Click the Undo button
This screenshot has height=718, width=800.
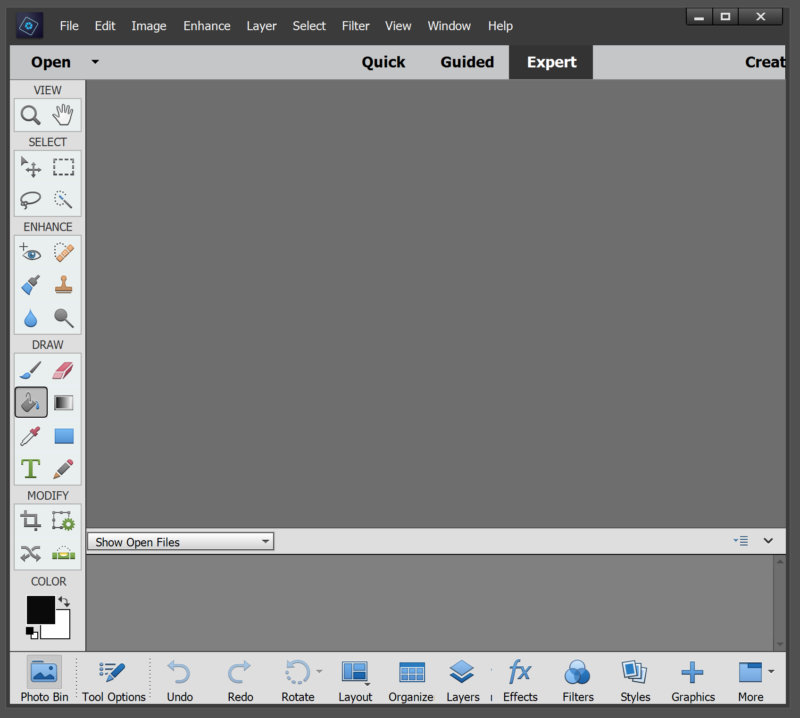coord(180,679)
